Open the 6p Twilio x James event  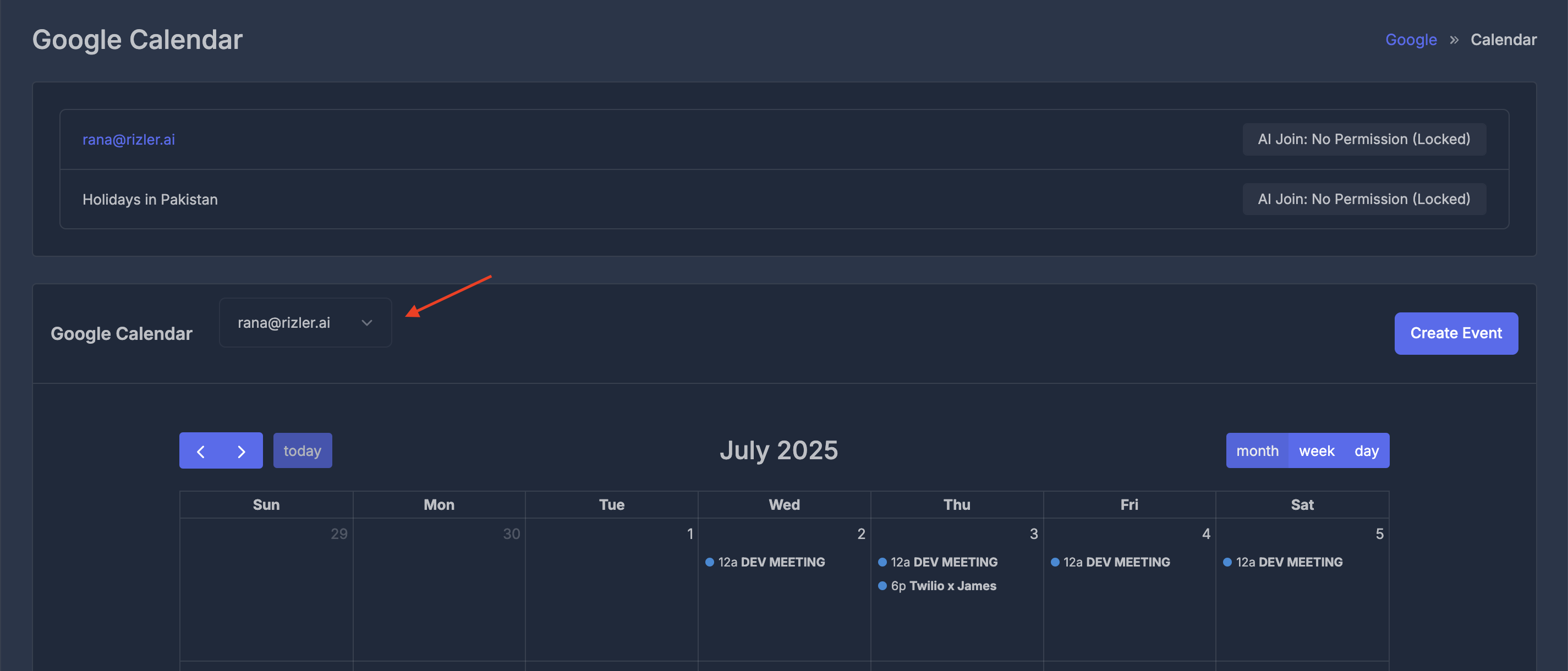pyautogui.click(x=943, y=586)
